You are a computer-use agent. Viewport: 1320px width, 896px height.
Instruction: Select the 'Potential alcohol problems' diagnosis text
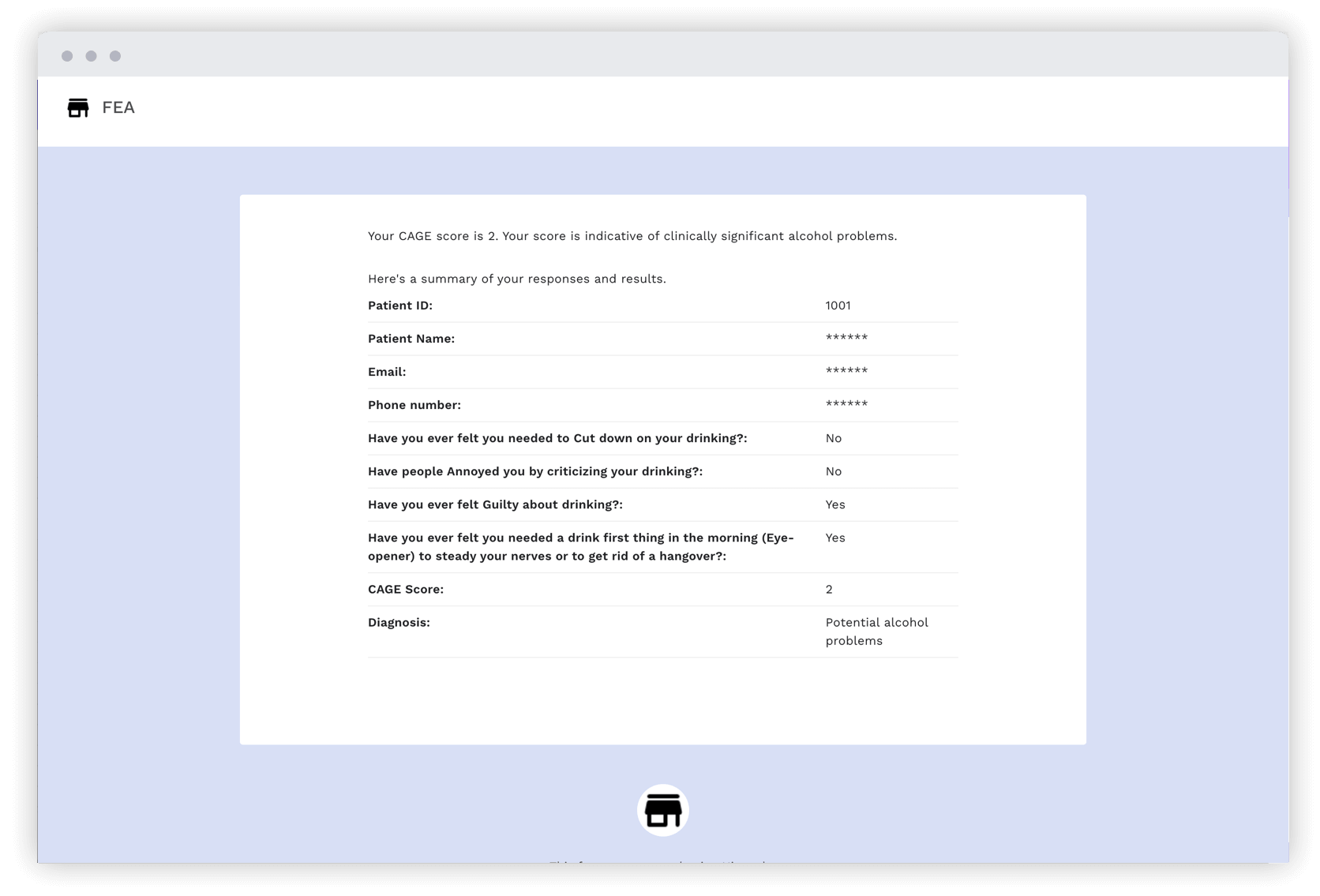click(876, 632)
